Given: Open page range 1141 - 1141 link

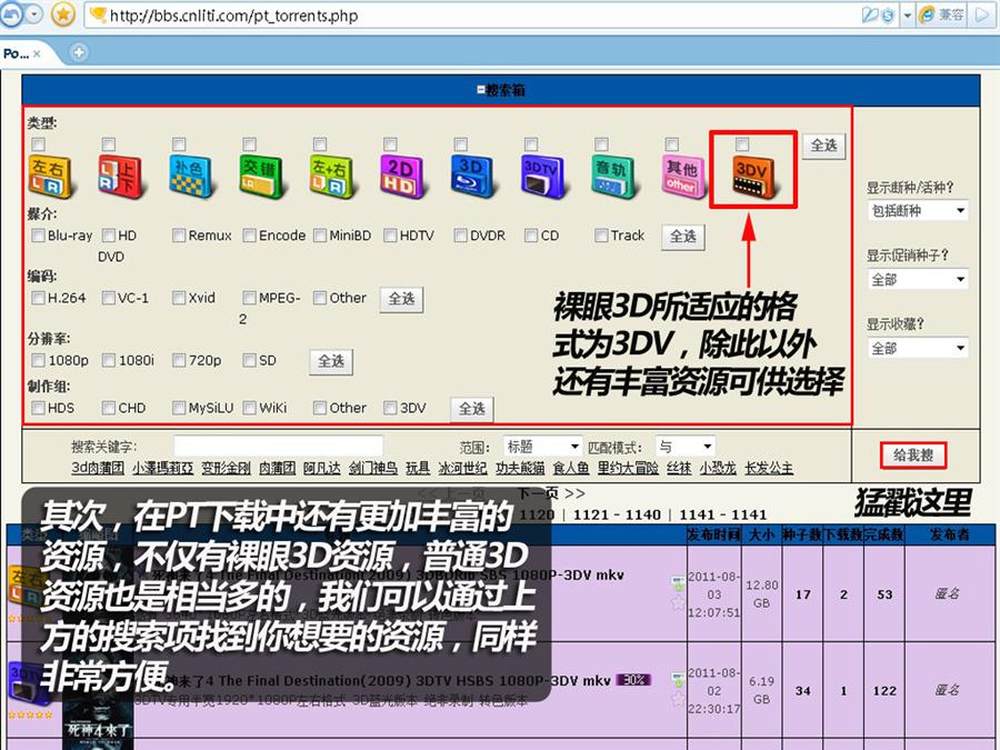Looking at the screenshot, I should [x=723, y=515].
